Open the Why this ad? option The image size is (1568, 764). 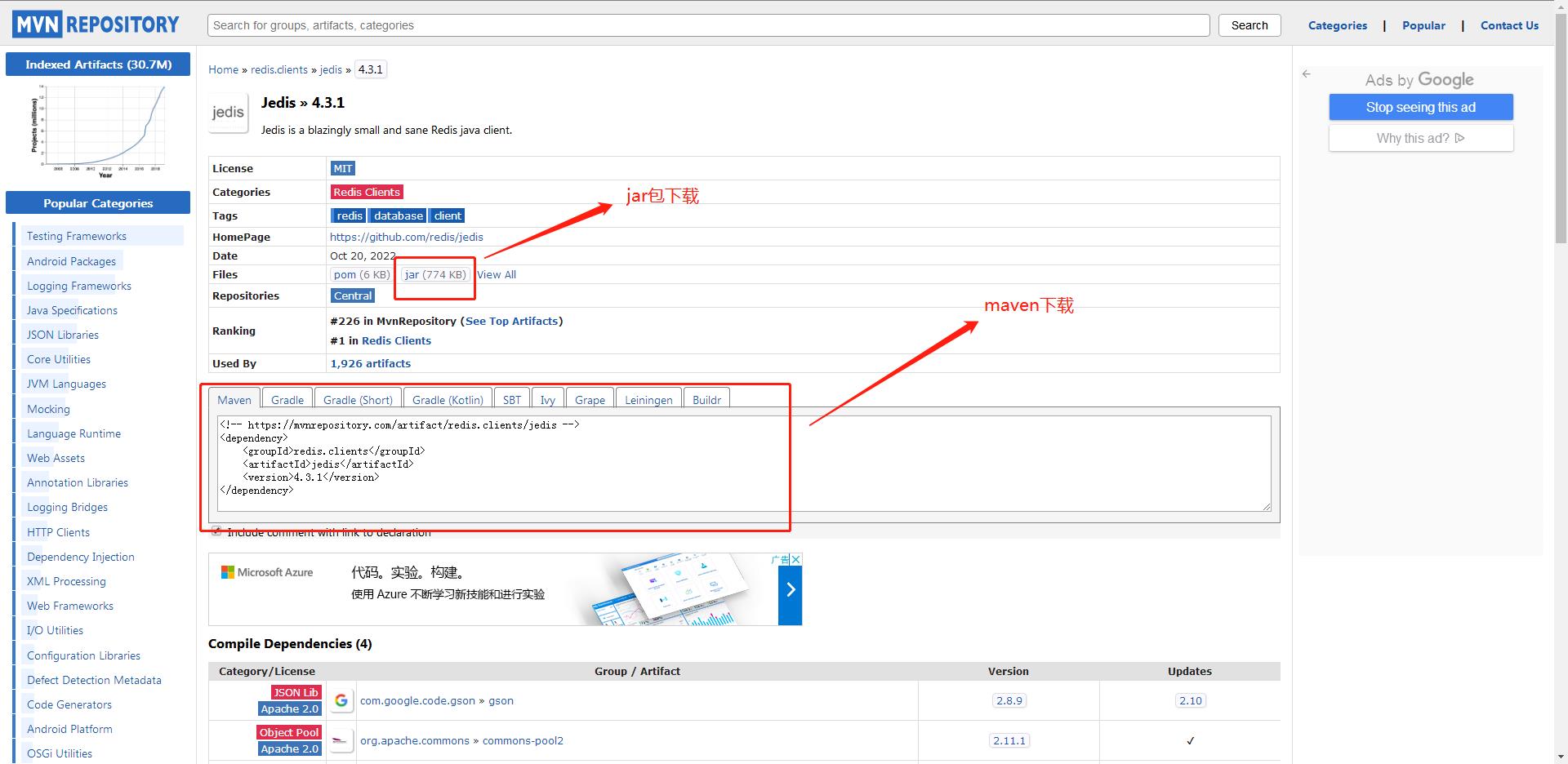tap(1421, 138)
